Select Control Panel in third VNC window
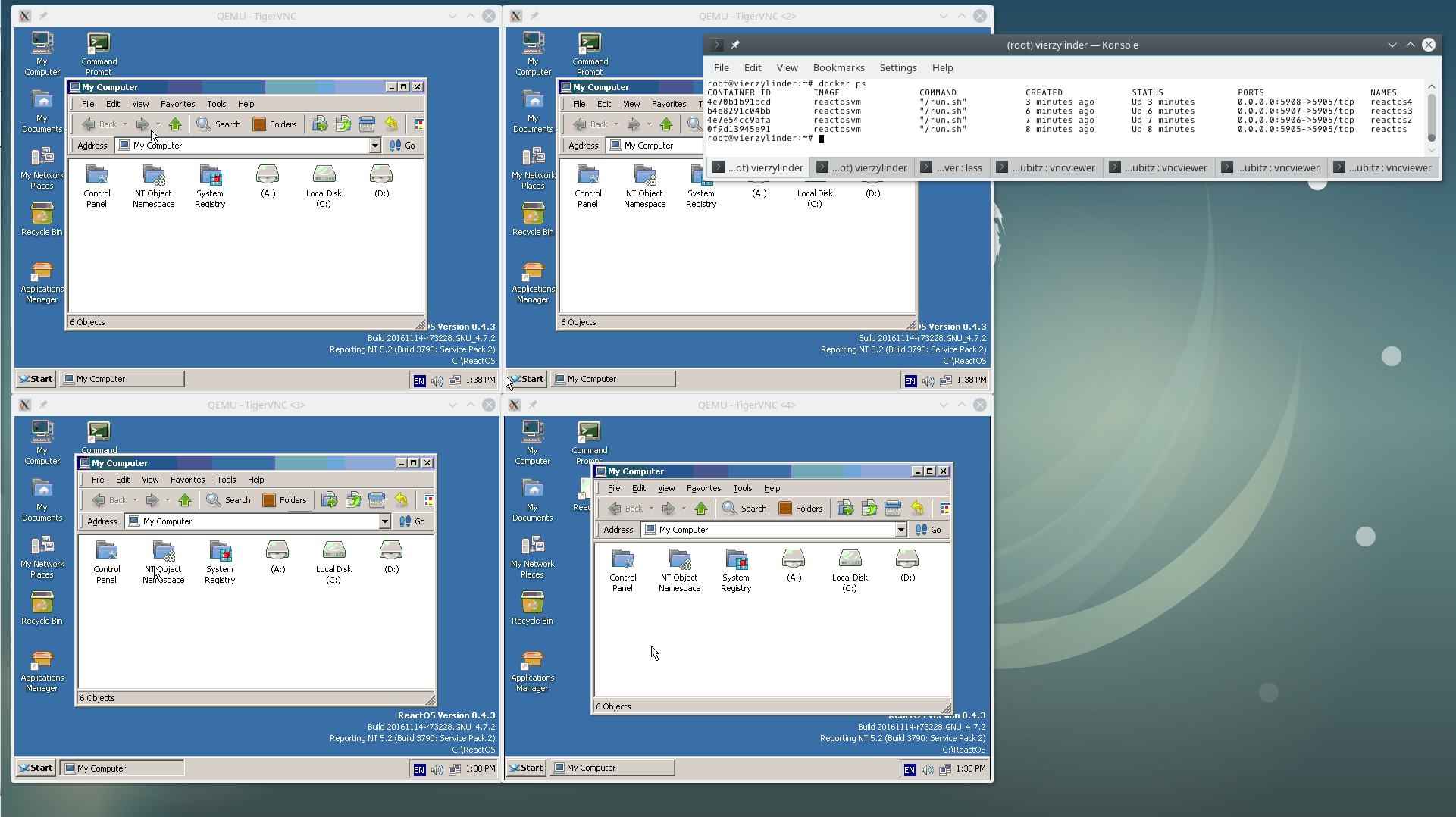The image size is (1456, 817). coord(107,562)
